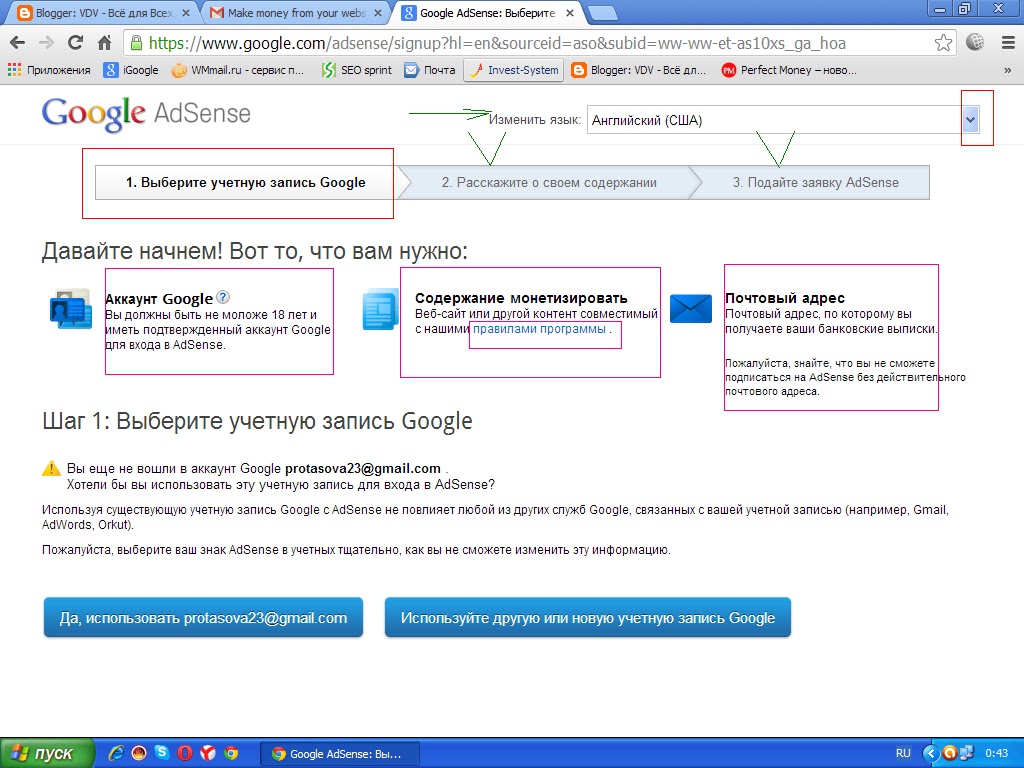This screenshot has width=1024, height=768.
Task: Select step 3 Подайте заявку AdSense
Action: point(815,182)
